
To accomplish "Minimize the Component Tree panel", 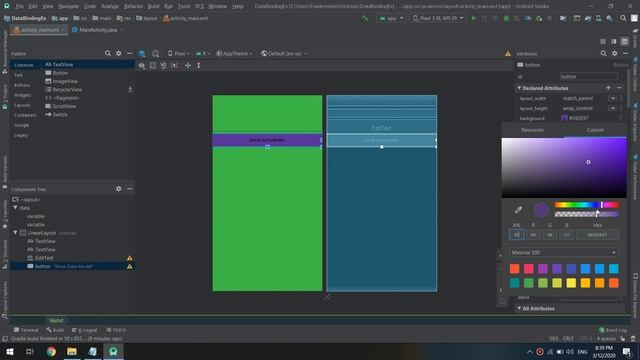I will coord(129,189).
